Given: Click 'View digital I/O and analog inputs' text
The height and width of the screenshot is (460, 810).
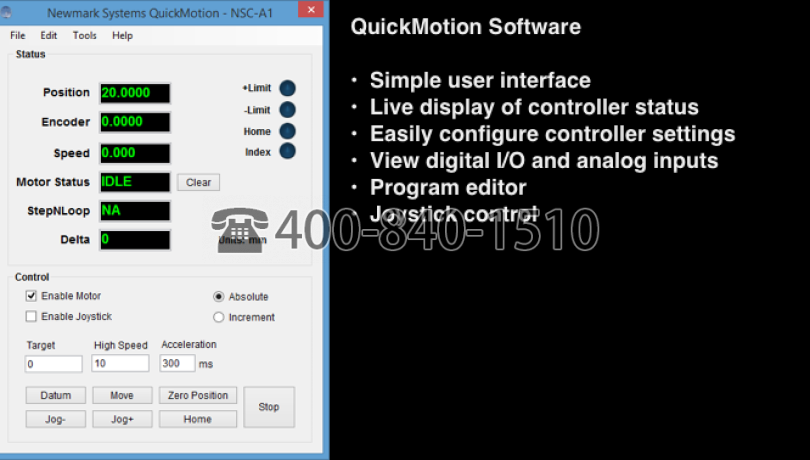Looking at the screenshot, I should pos(544,161).
